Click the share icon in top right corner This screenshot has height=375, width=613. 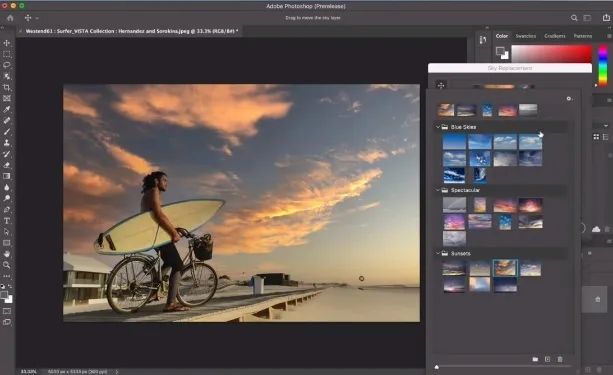point(606,18)
